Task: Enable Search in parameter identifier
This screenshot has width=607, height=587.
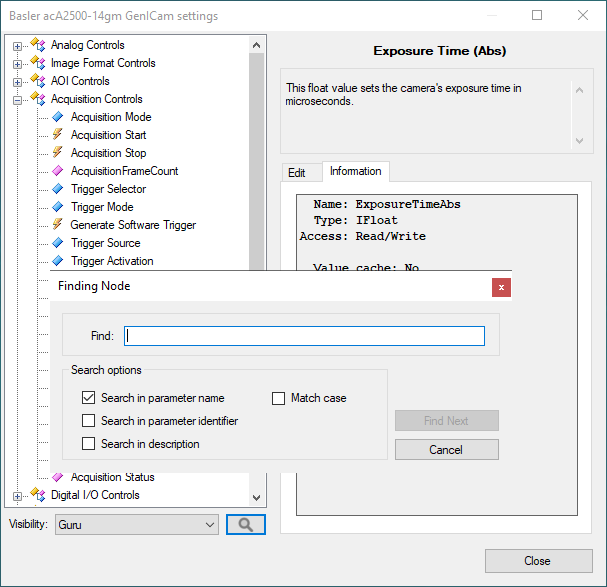Action: coord(89,421)
